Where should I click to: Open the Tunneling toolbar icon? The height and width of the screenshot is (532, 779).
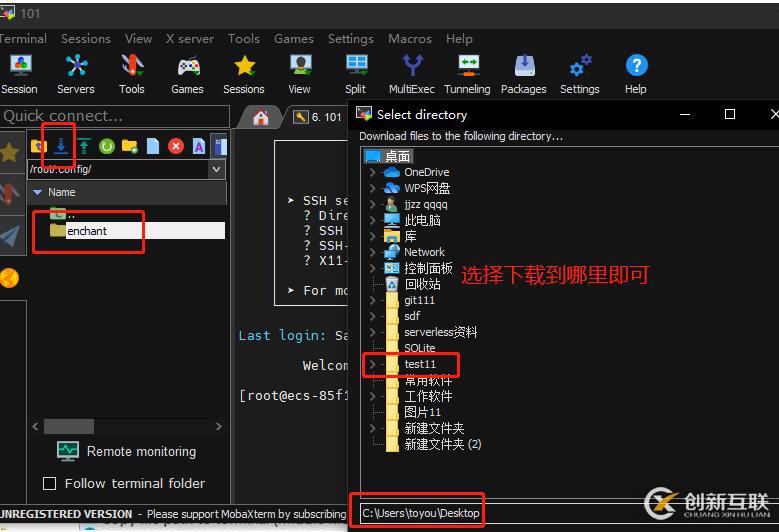[x=467, y=75]
